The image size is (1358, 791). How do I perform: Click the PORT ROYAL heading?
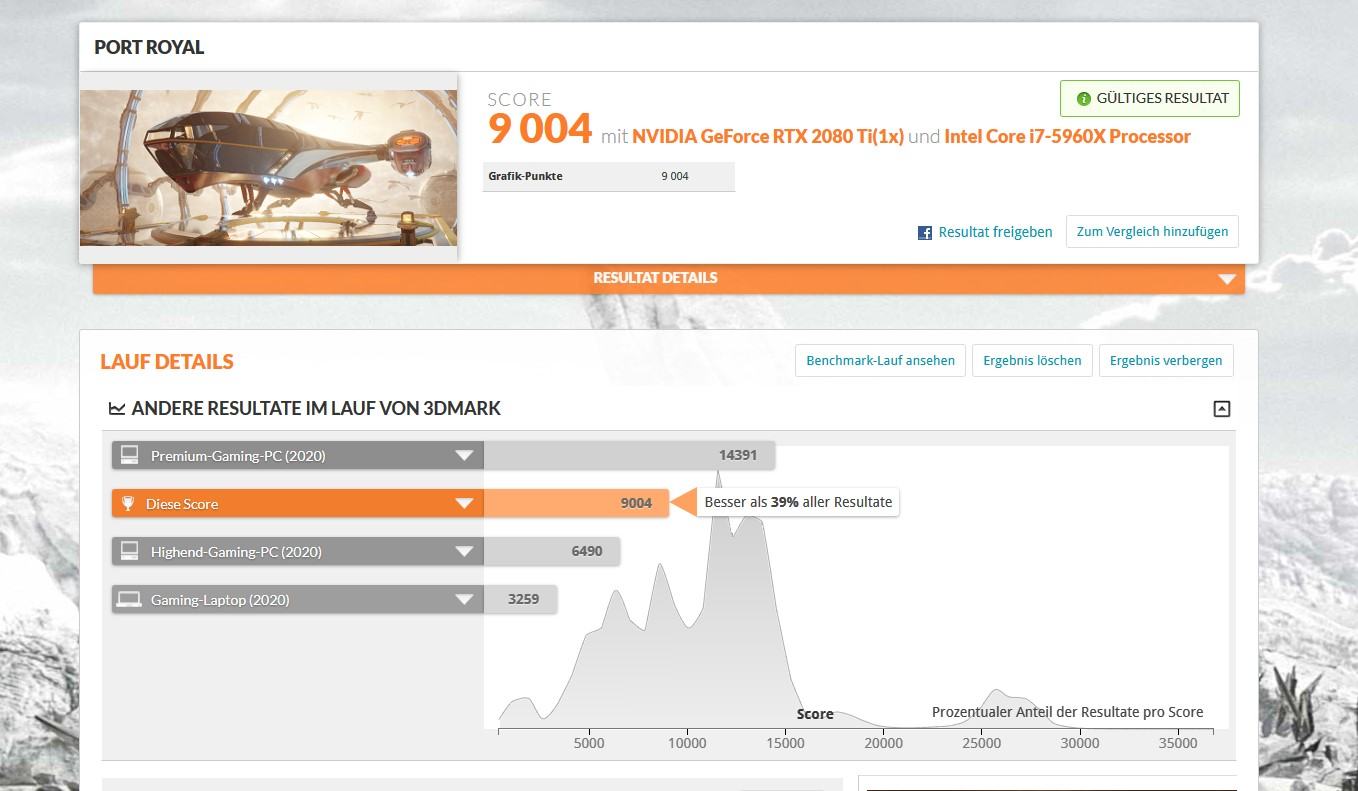pyautogui.click(x=149, y=47)
